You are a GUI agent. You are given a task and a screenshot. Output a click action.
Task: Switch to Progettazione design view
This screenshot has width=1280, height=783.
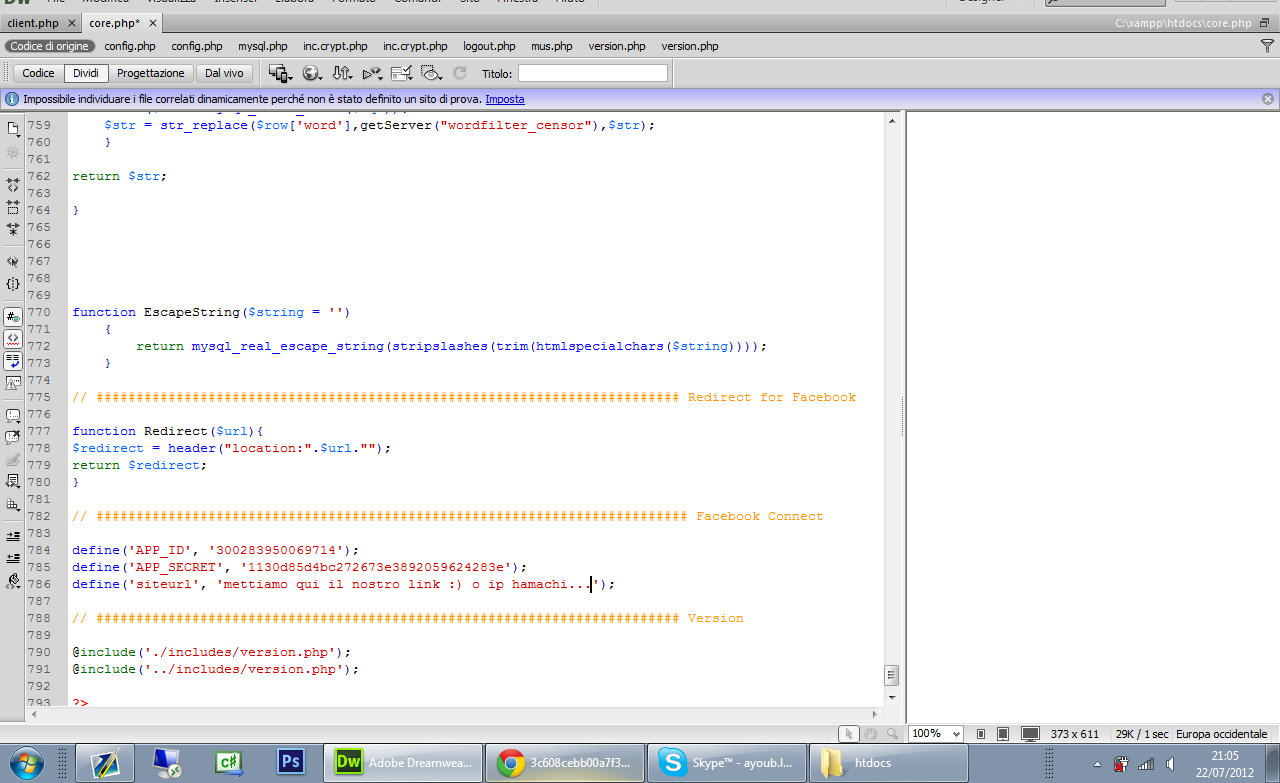click(x=151, y=73)
